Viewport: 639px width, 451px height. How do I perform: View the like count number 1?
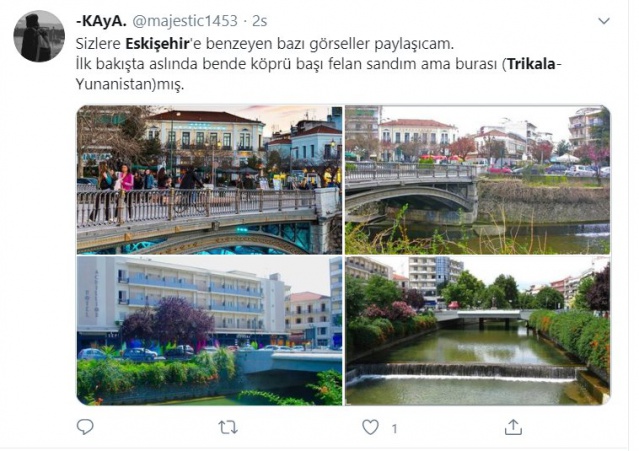coord(394,429)
